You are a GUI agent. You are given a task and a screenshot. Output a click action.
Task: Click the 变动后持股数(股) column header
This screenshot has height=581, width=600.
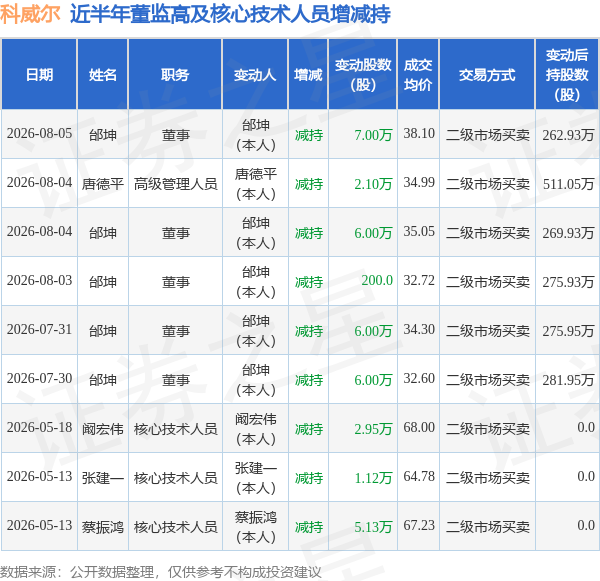[x=567, y=74]
